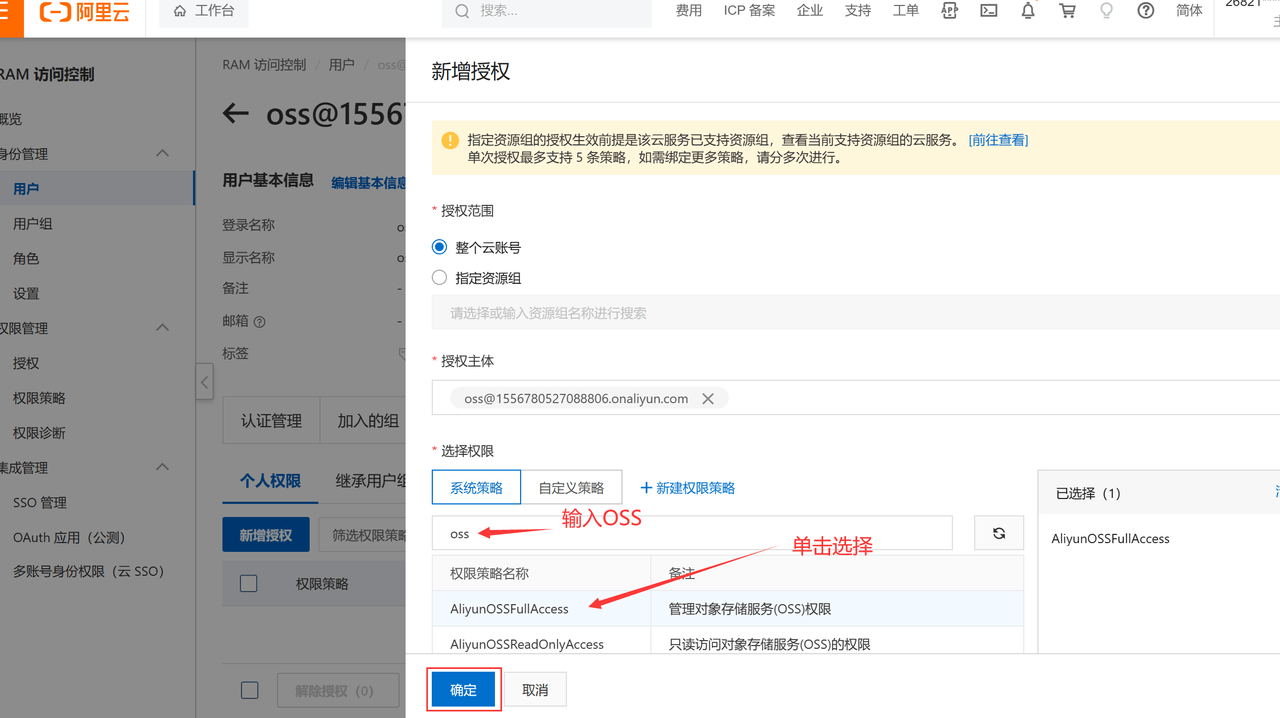Click the 邮箱 help icon
The image size is (1280, 718).
(259, 322)
